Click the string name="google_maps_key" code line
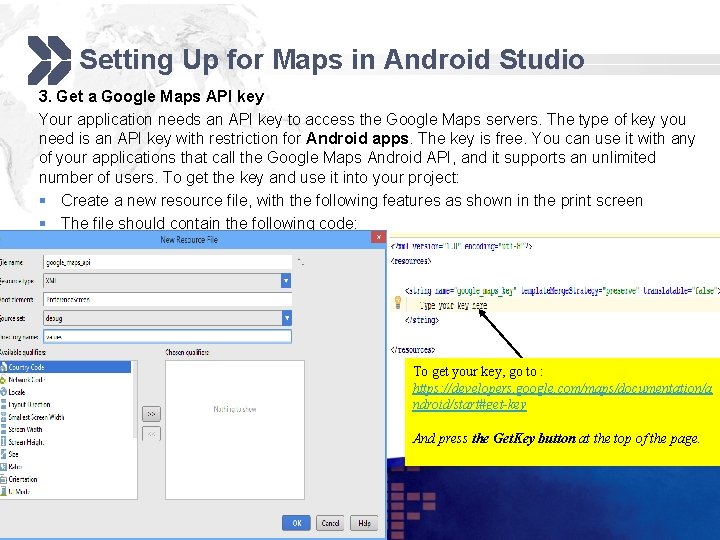The width and height of the screenshot is (720, 540). [x=562, y=291]
